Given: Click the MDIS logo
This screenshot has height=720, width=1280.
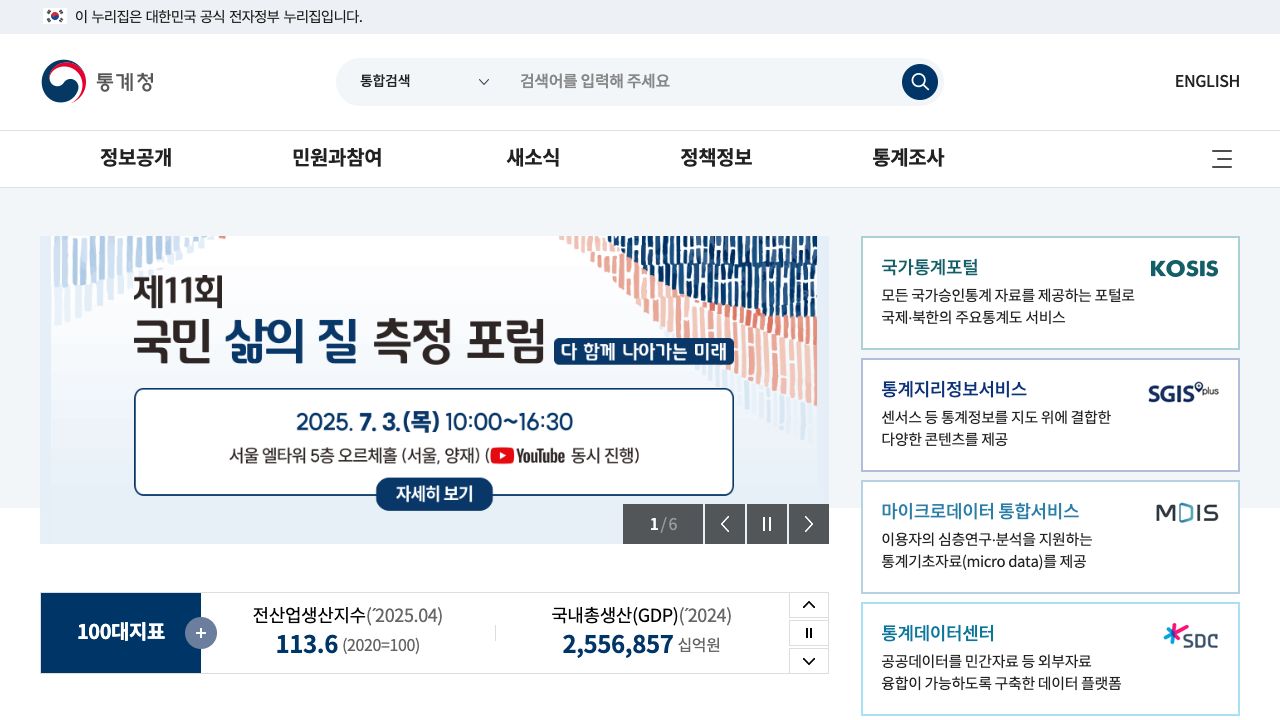Looking at the screenshot, I should click(x=1186, y=513).
